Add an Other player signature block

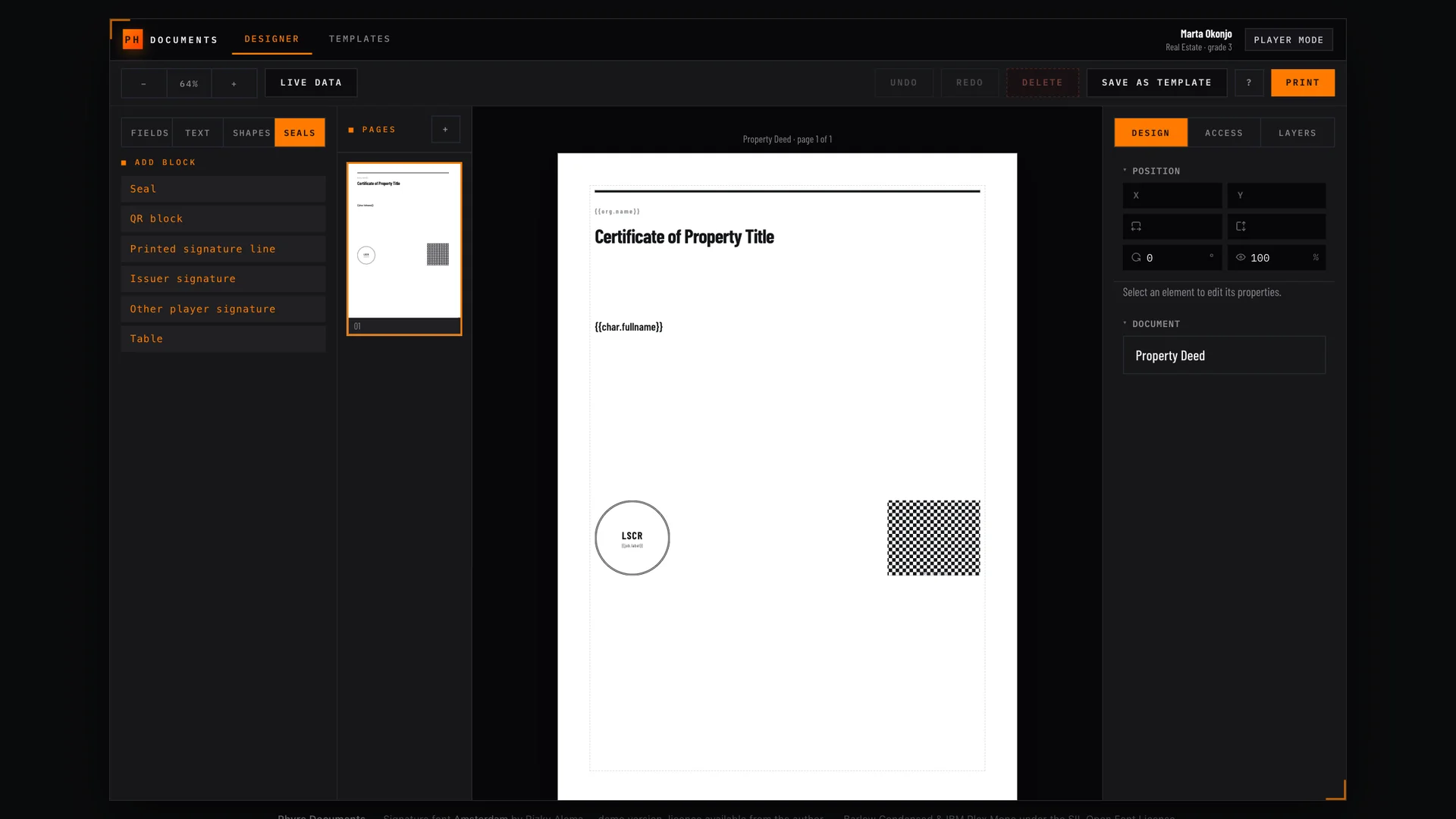click(223, 309)
